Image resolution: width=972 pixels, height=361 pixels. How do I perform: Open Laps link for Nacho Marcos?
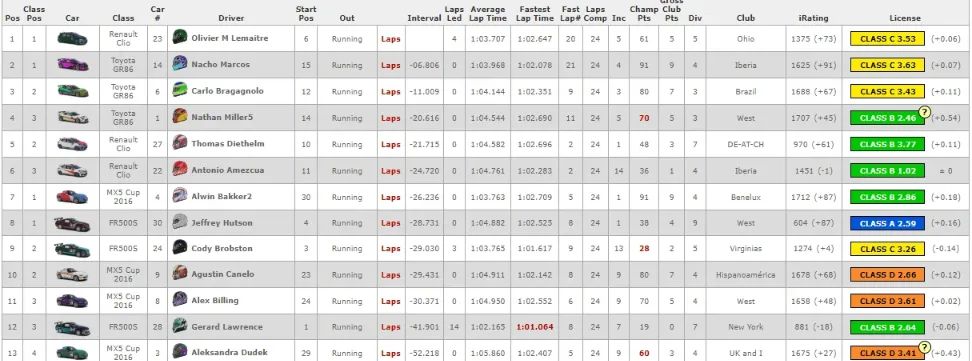point(391,65)
